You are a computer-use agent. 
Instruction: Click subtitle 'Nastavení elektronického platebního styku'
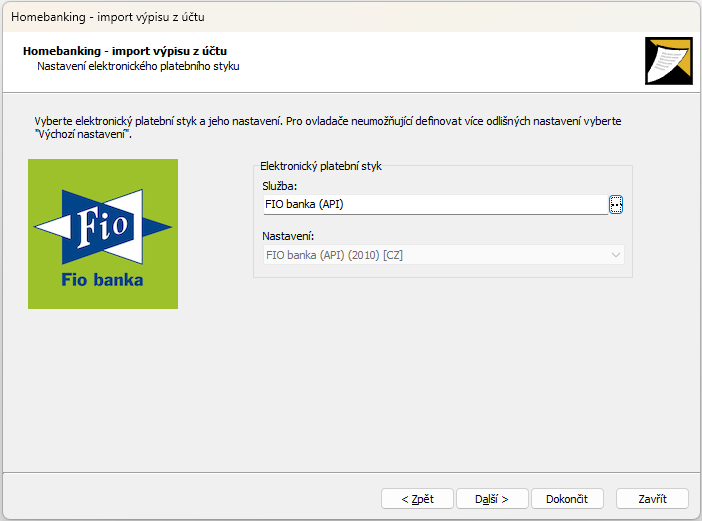(138, 66)
